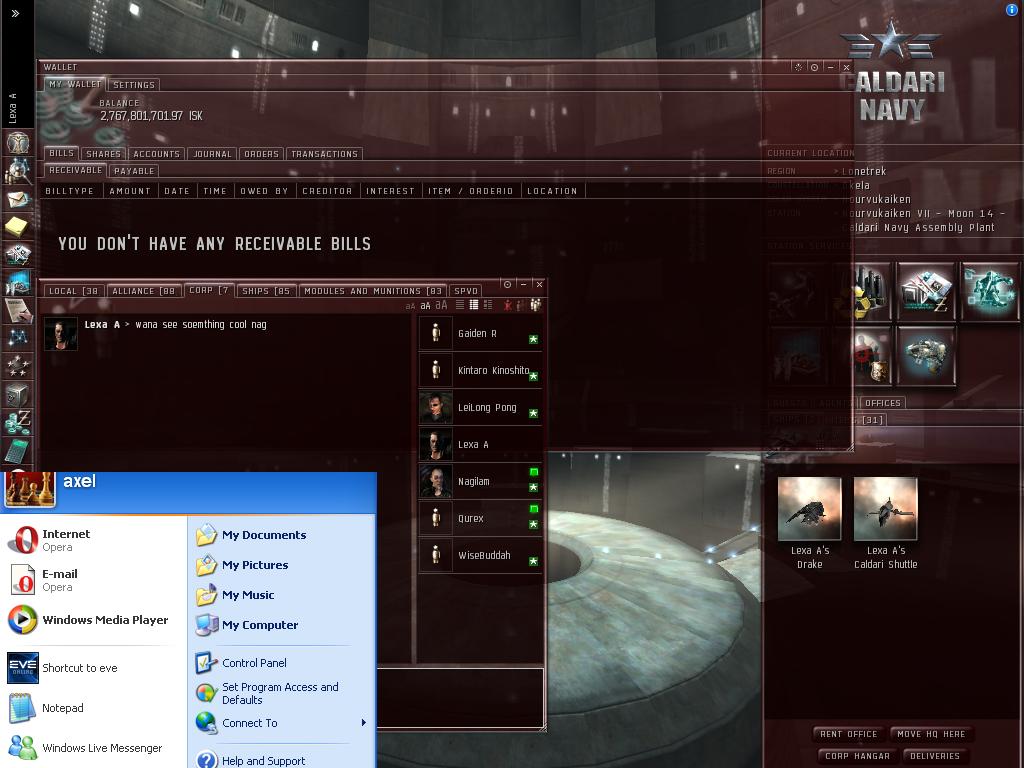Open the journal document-with-pen sidebar icon
Screen dimensions: 1024x768
[18, 310]
